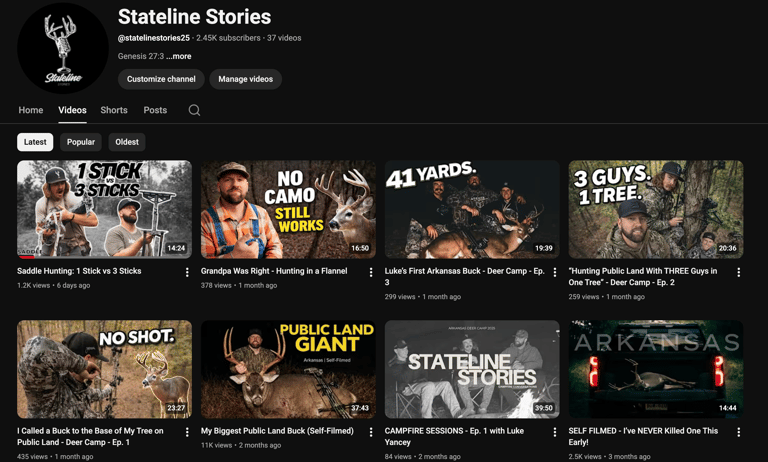768x462 pixels.
Task: Click the 2.45K subscribers count
Action: pos(228,38)
